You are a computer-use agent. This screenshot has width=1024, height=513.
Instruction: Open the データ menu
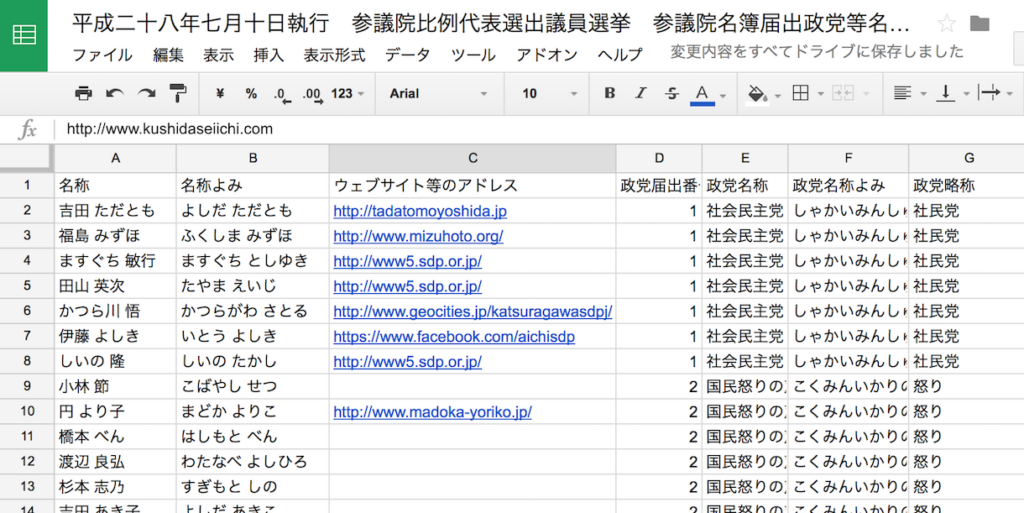coord(408,55)
